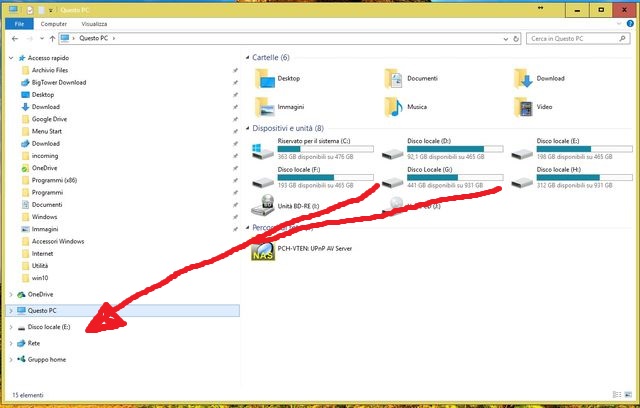Go back with the back arrow
Viewport: 640px width, 408px height.
(15, 39)
